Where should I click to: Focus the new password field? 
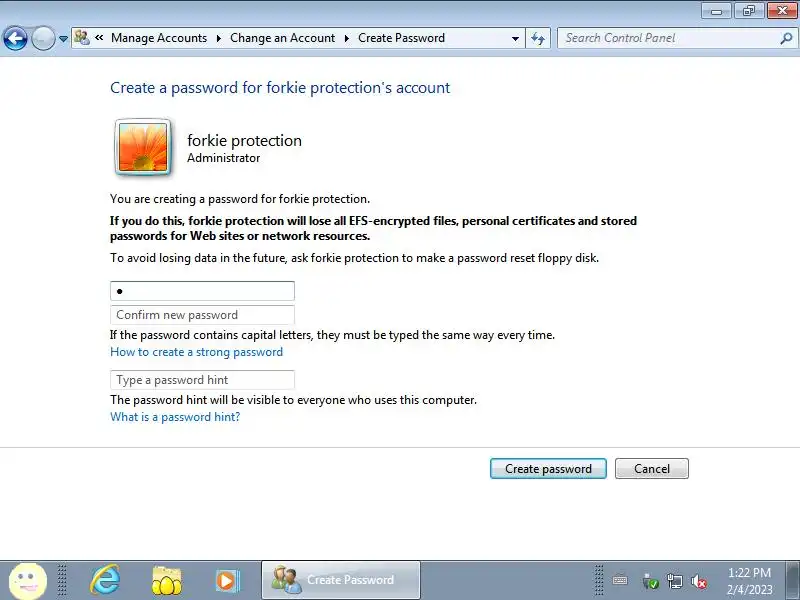click(x=202, y=291)
